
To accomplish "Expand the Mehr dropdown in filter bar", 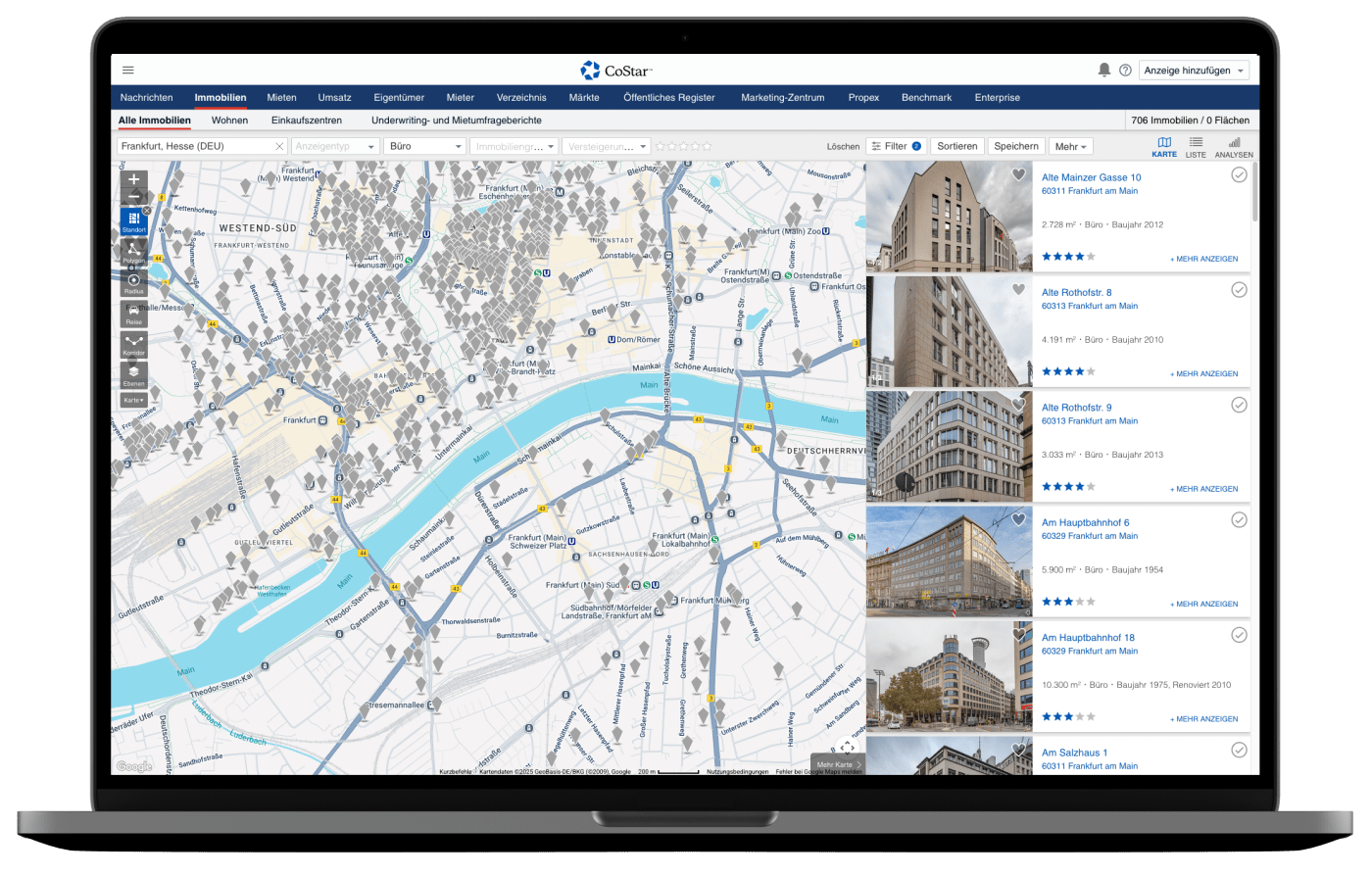I will [1070, 146].
